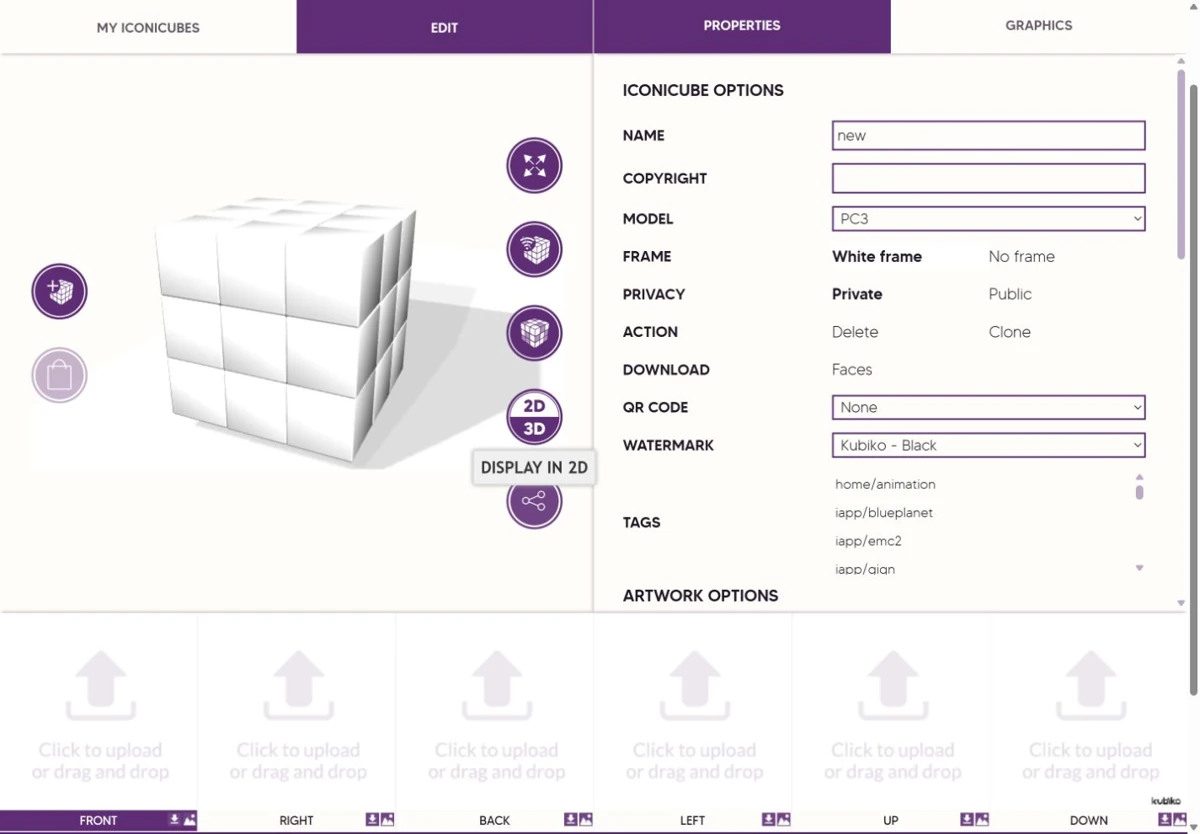Click download icon on UP face tab
Screen dimensions: 1200x834
click(x=966, y=820)
